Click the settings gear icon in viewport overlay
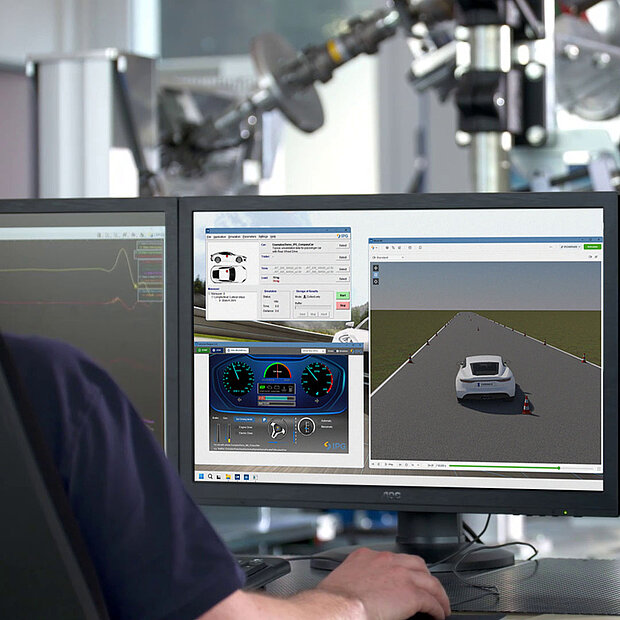This screenshot has height=620, width=620. pyautogui.click(x=375, y=283)
